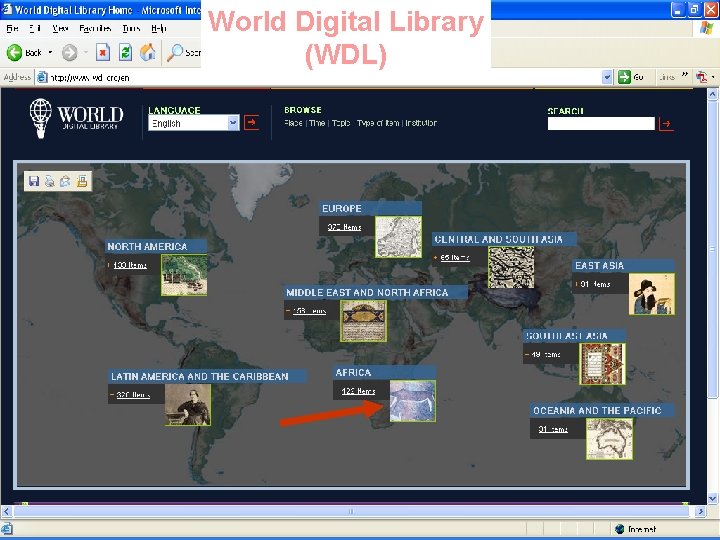The image size is (720, 540).
Task: Click the vertical scrollbar up arrow
Action: pos(712,95)
